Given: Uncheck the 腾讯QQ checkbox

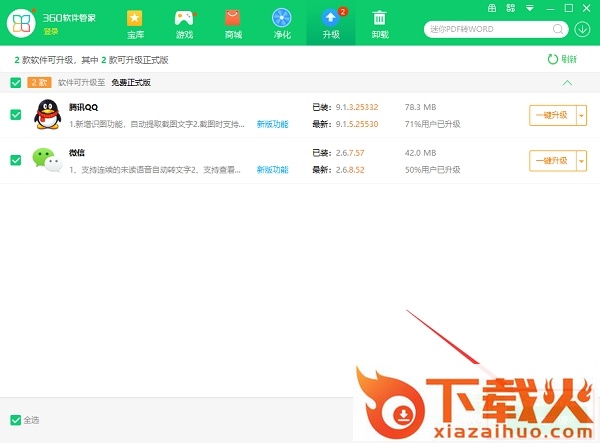Looking at the screenshot, I should 15,115.
